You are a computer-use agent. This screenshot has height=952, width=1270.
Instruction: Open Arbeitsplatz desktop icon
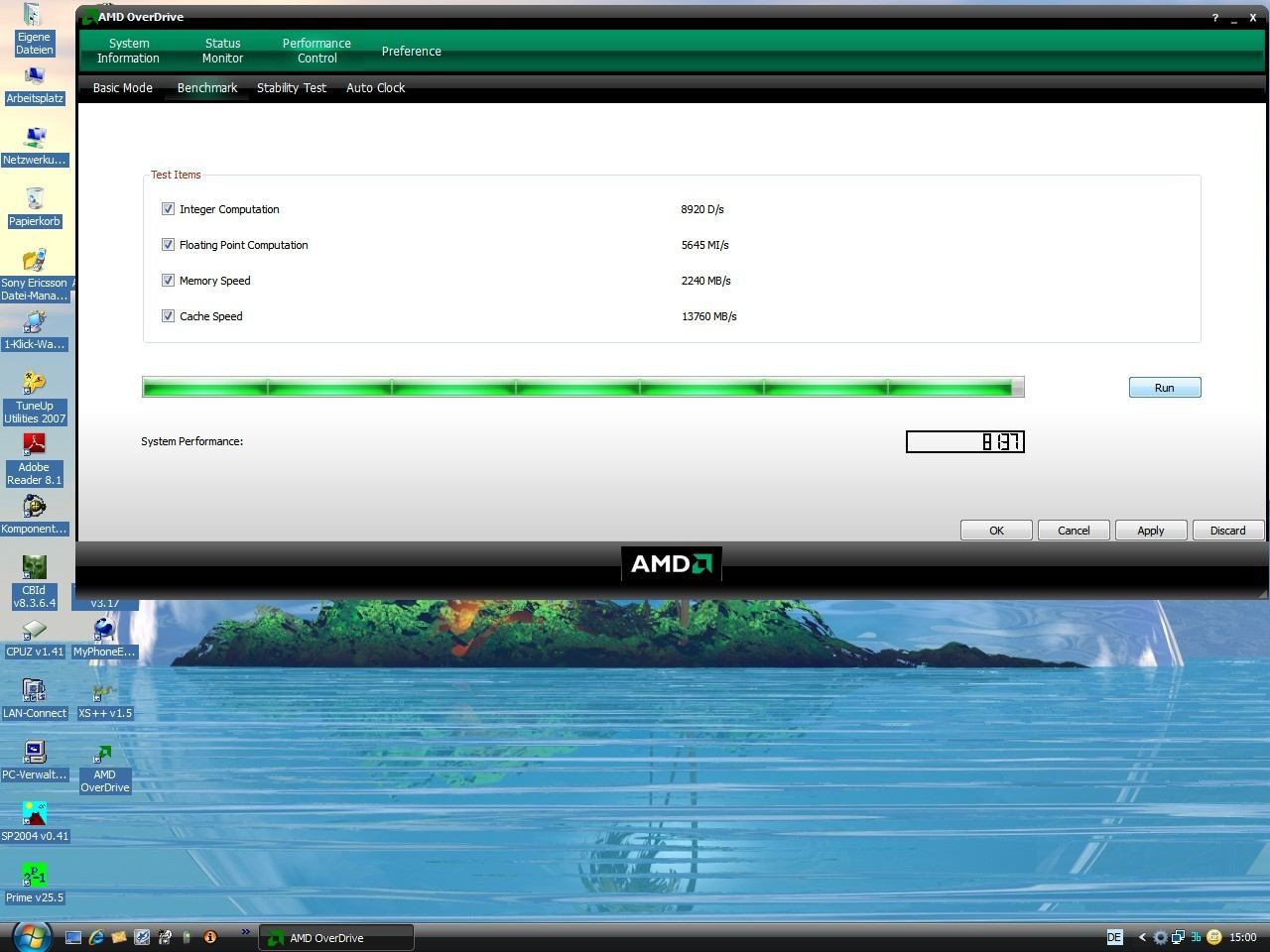click(35, 85)
